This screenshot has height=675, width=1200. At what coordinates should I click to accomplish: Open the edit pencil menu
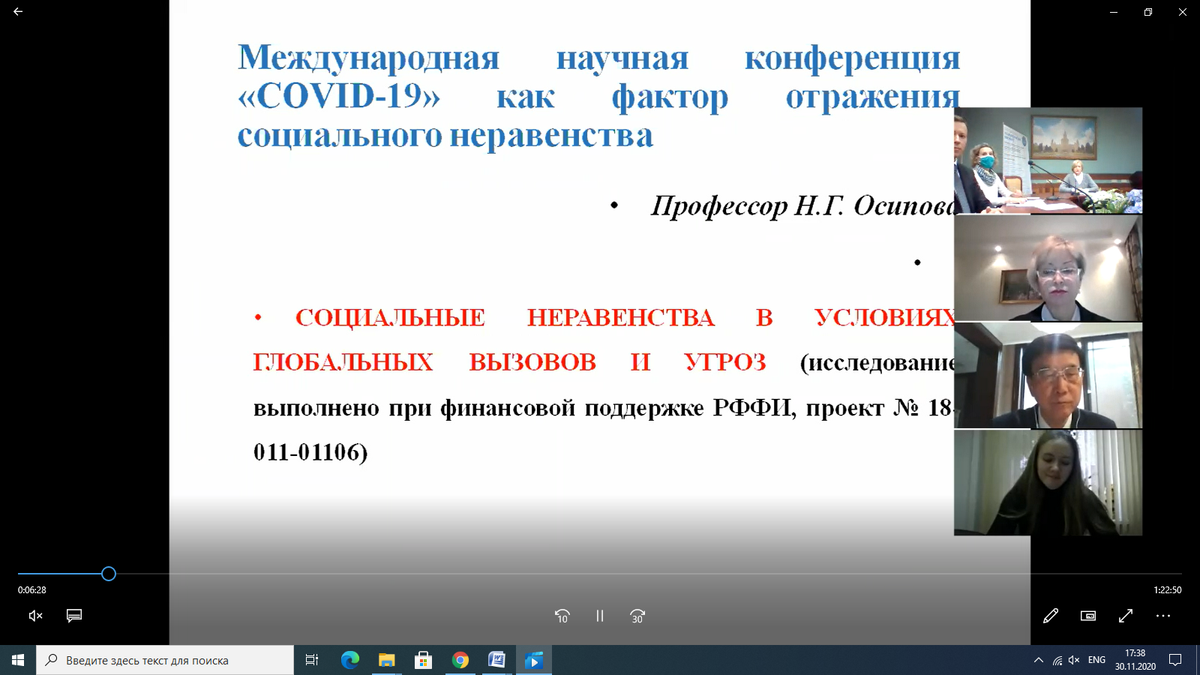pyautogui.click(x=1051, y=616)
